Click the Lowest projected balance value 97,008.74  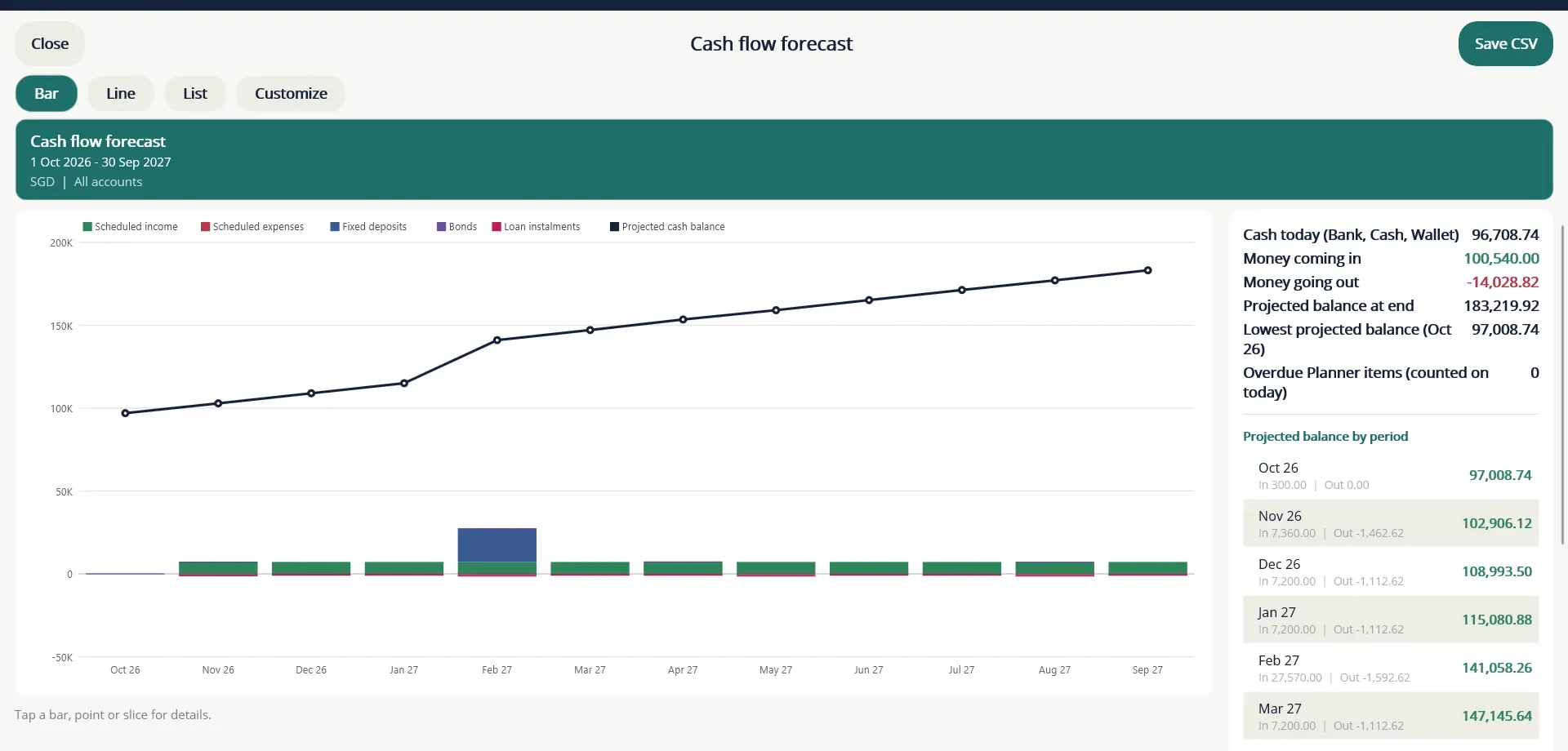1505,330
